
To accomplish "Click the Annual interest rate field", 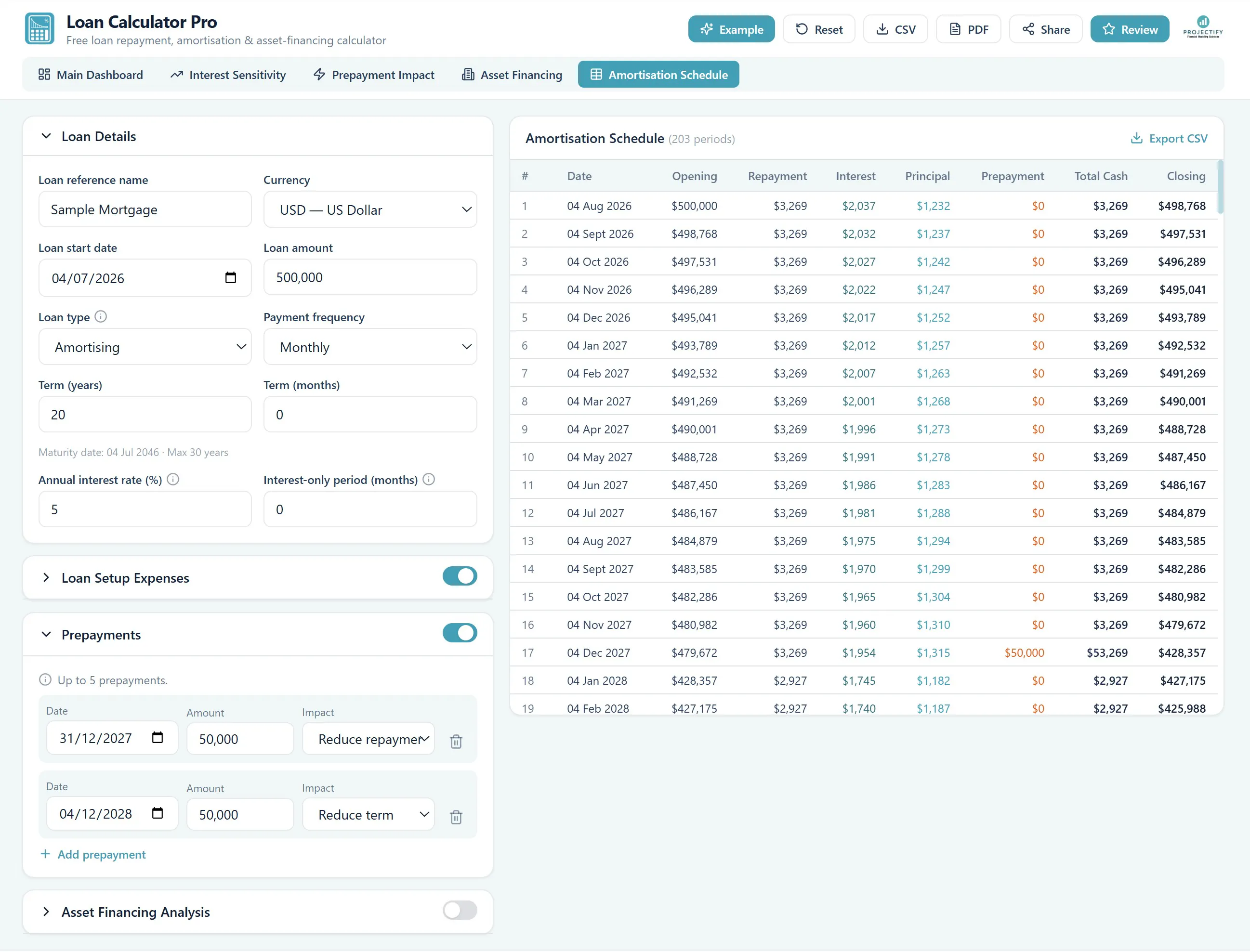I will pos(145,509).
